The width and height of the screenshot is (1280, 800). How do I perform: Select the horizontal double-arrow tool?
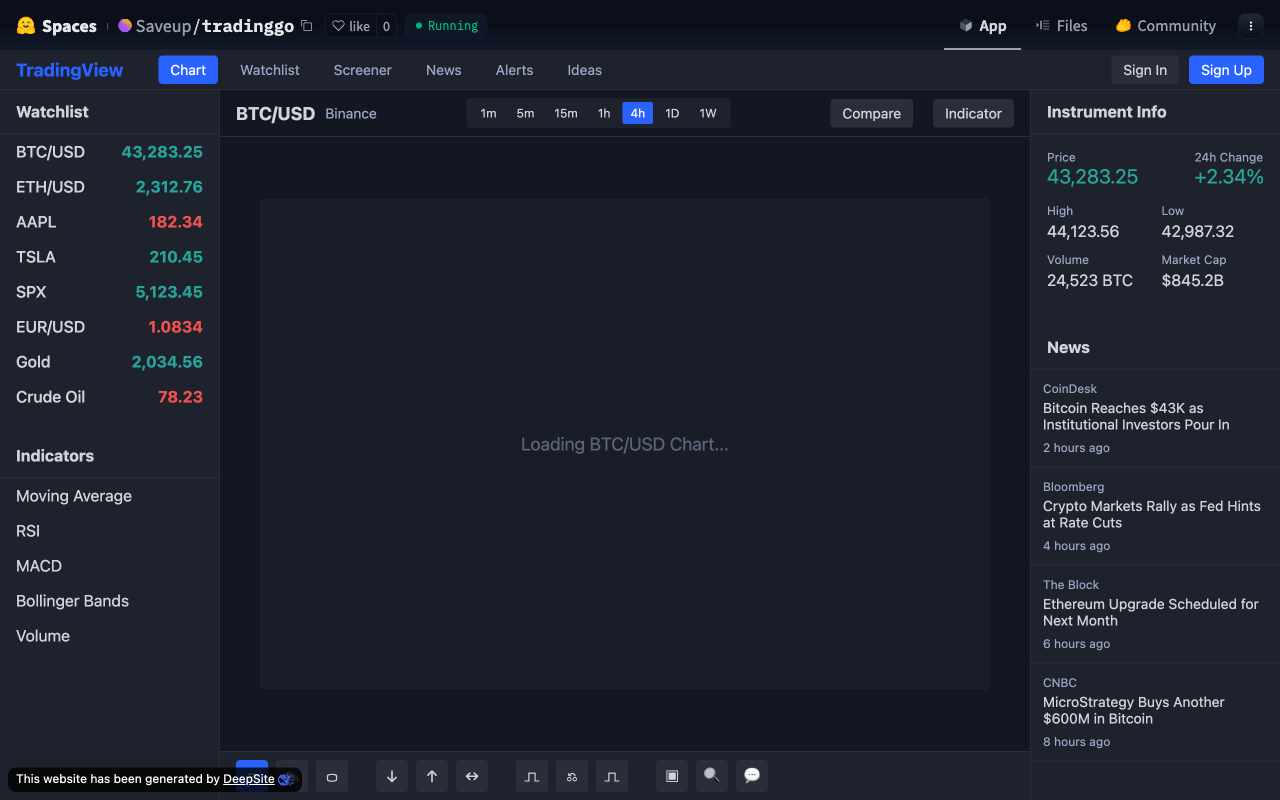coord(472,776)
